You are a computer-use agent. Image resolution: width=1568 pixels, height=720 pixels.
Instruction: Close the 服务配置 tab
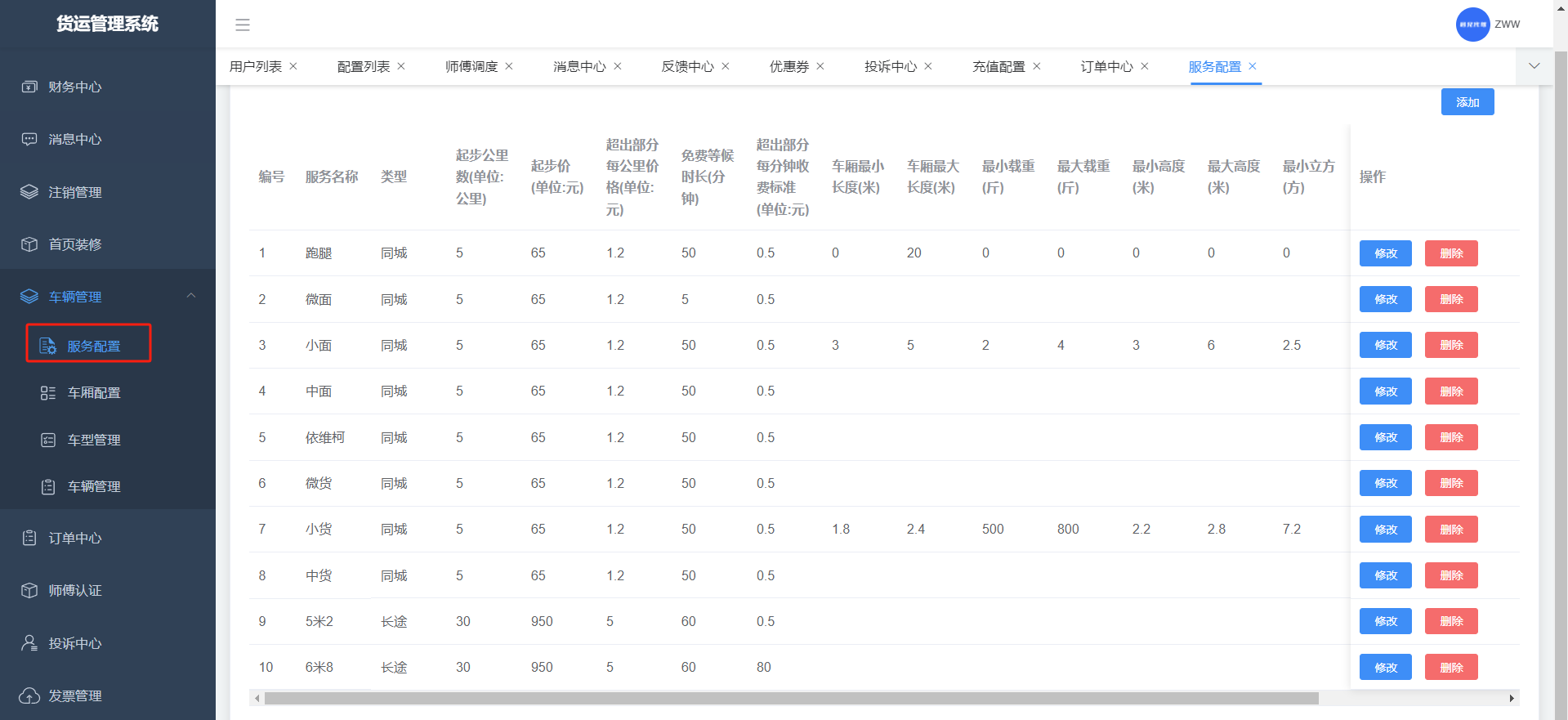click(x=1253, y=66)
